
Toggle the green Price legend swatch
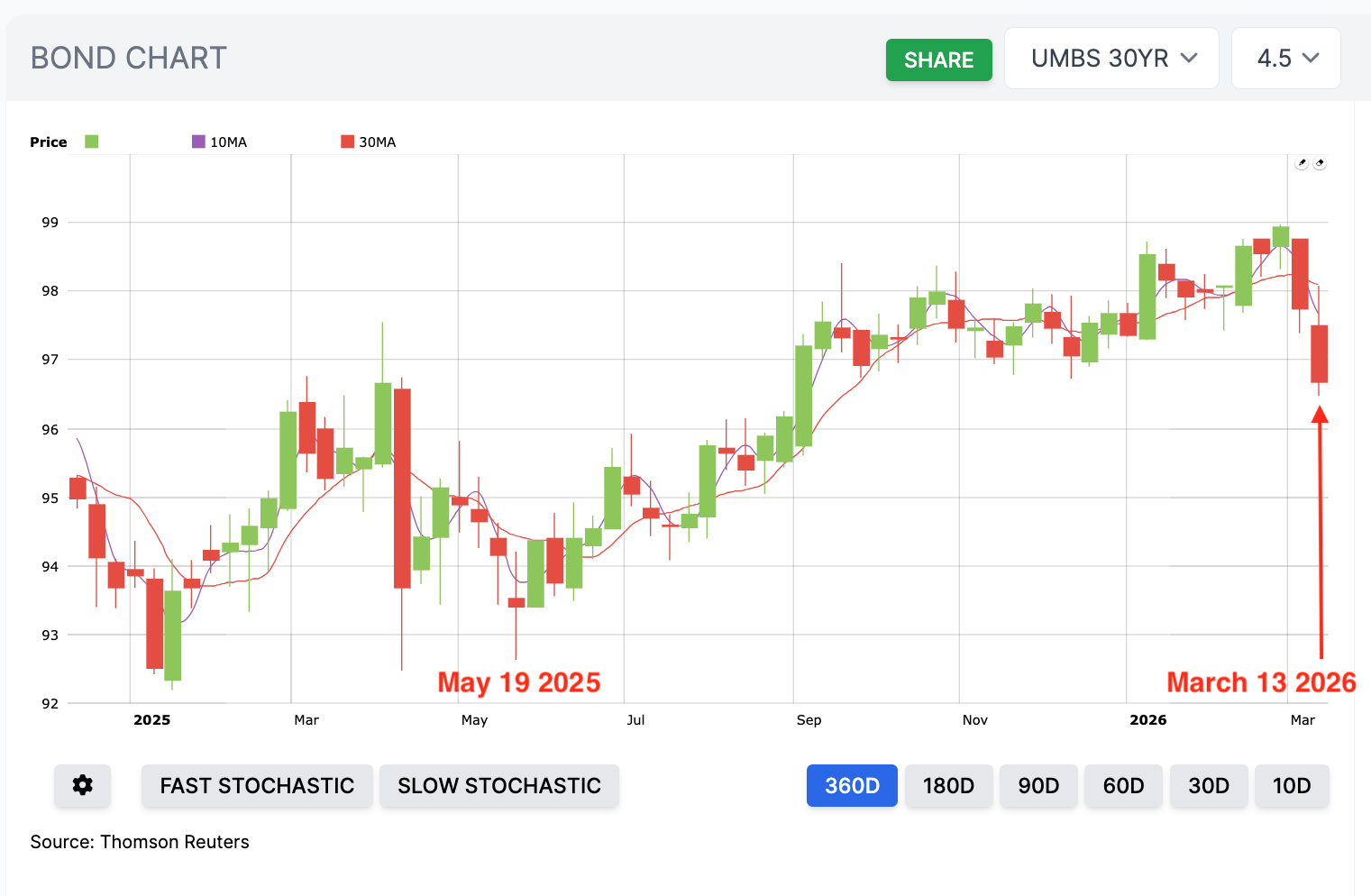91,142
